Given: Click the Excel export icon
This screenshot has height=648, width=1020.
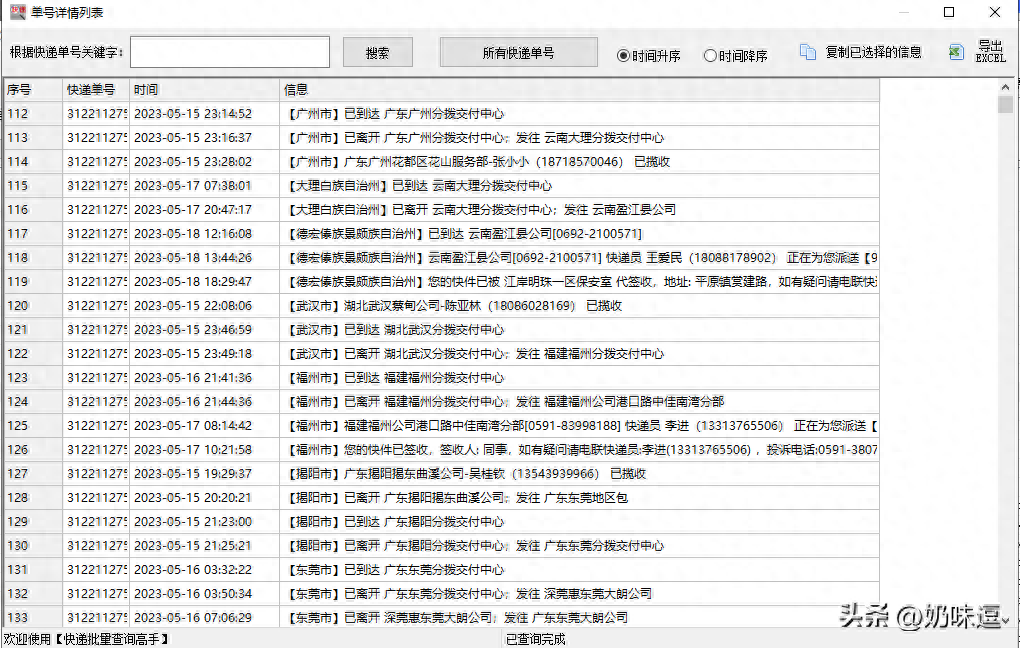Looking at the screenshot, I should [x=957, y=52].
